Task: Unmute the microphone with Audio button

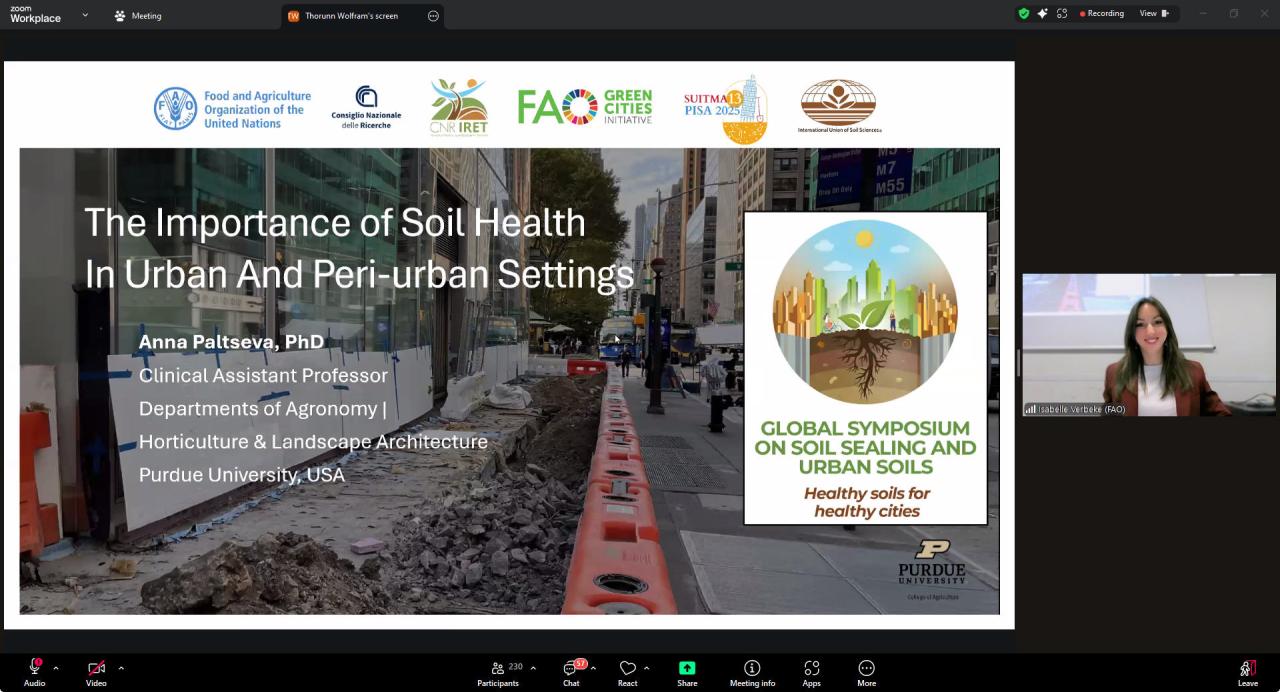Action: click(34, 670)
